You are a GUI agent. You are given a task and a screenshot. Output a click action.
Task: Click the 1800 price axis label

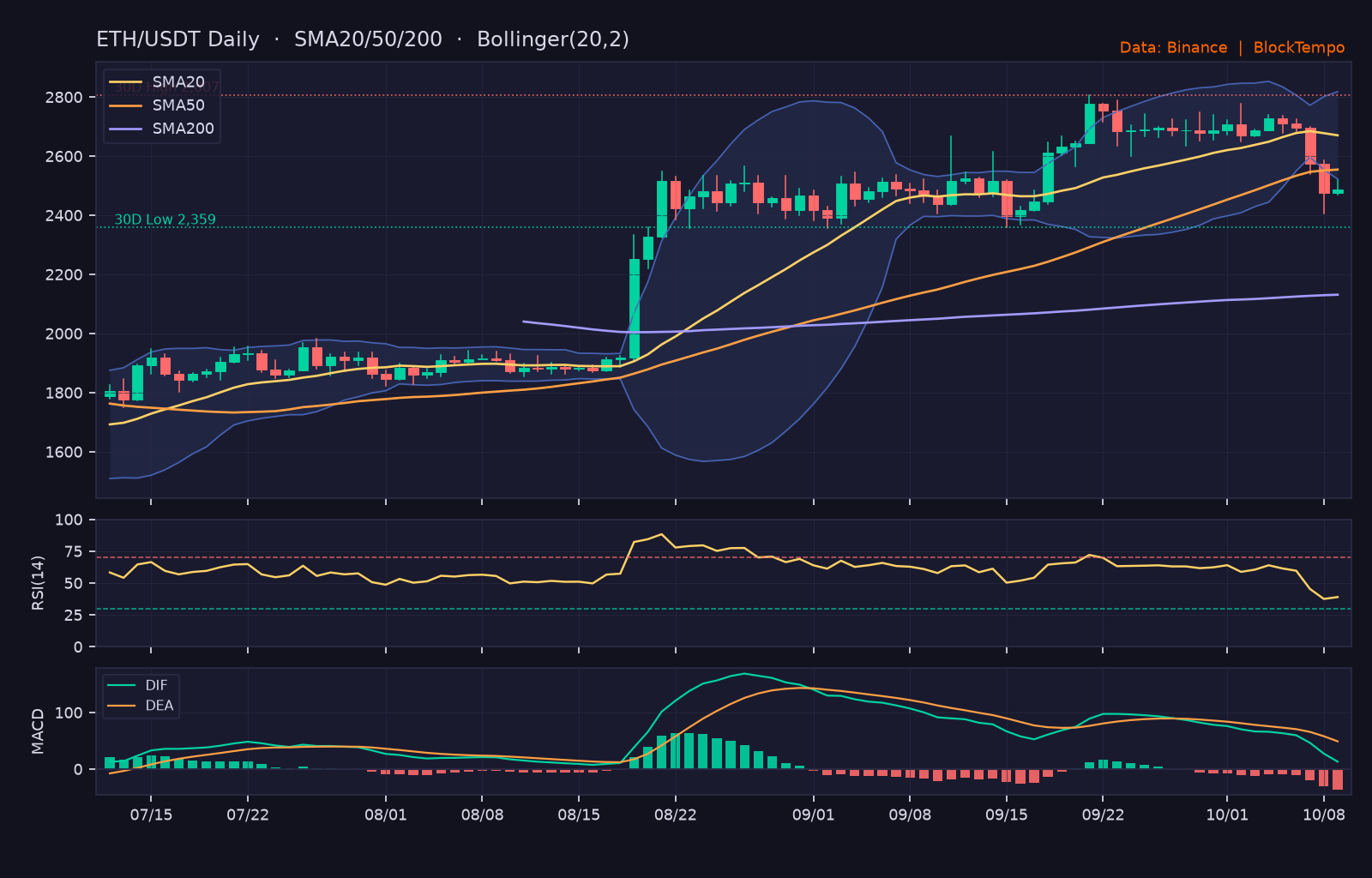[x=64, y=393]
